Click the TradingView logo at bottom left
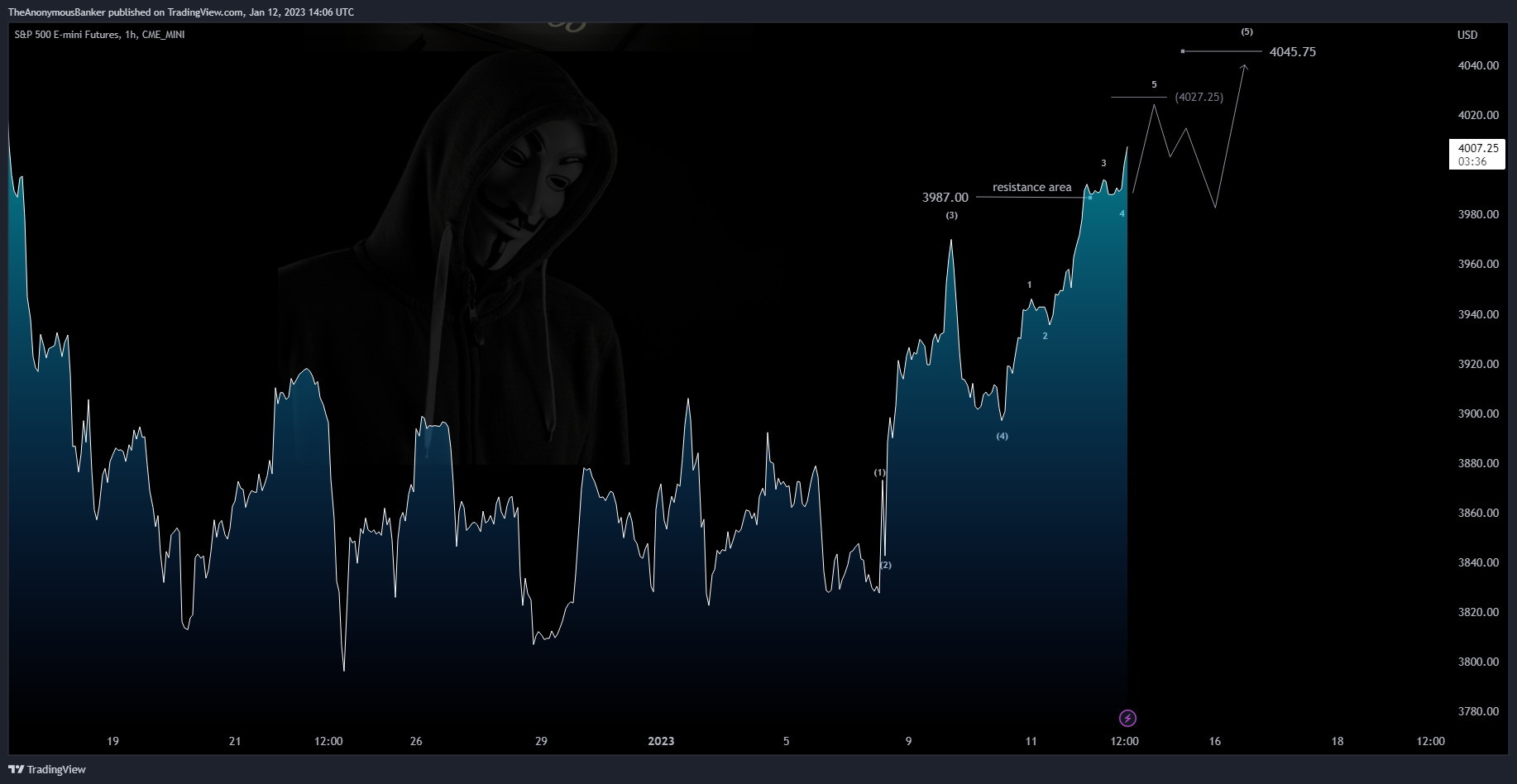 tap(47, 769)
